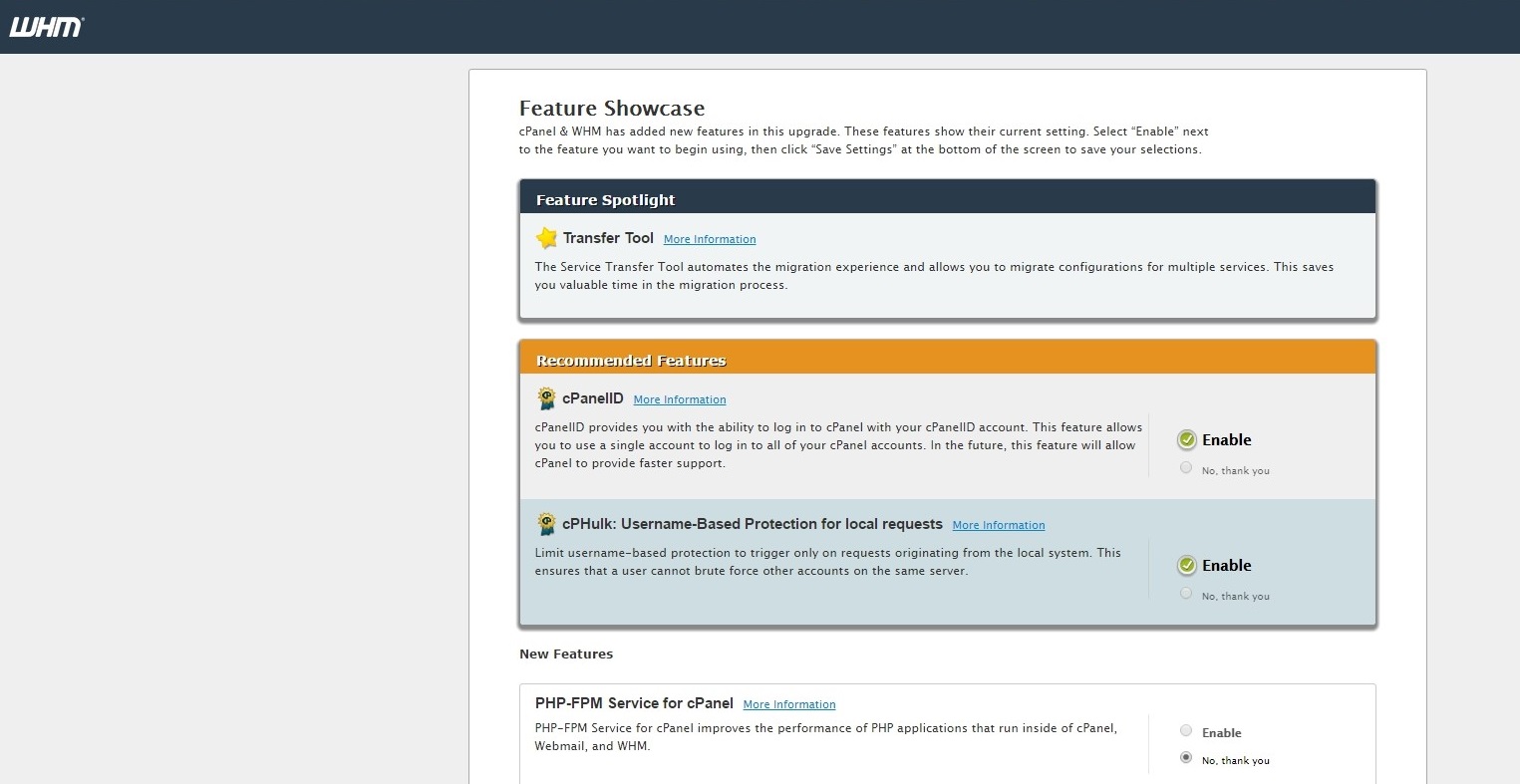The height and width of the screenshot is (784, 1520).
Task: Open More Information link for cPHulk protection
Action: [x=999, y=526]
